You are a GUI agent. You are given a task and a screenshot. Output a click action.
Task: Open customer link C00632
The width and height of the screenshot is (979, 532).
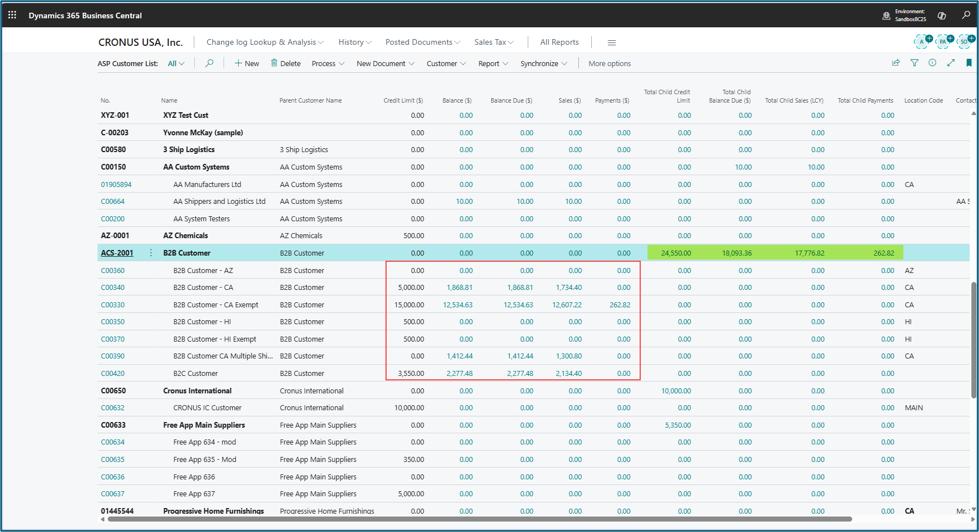coord(112,408)
